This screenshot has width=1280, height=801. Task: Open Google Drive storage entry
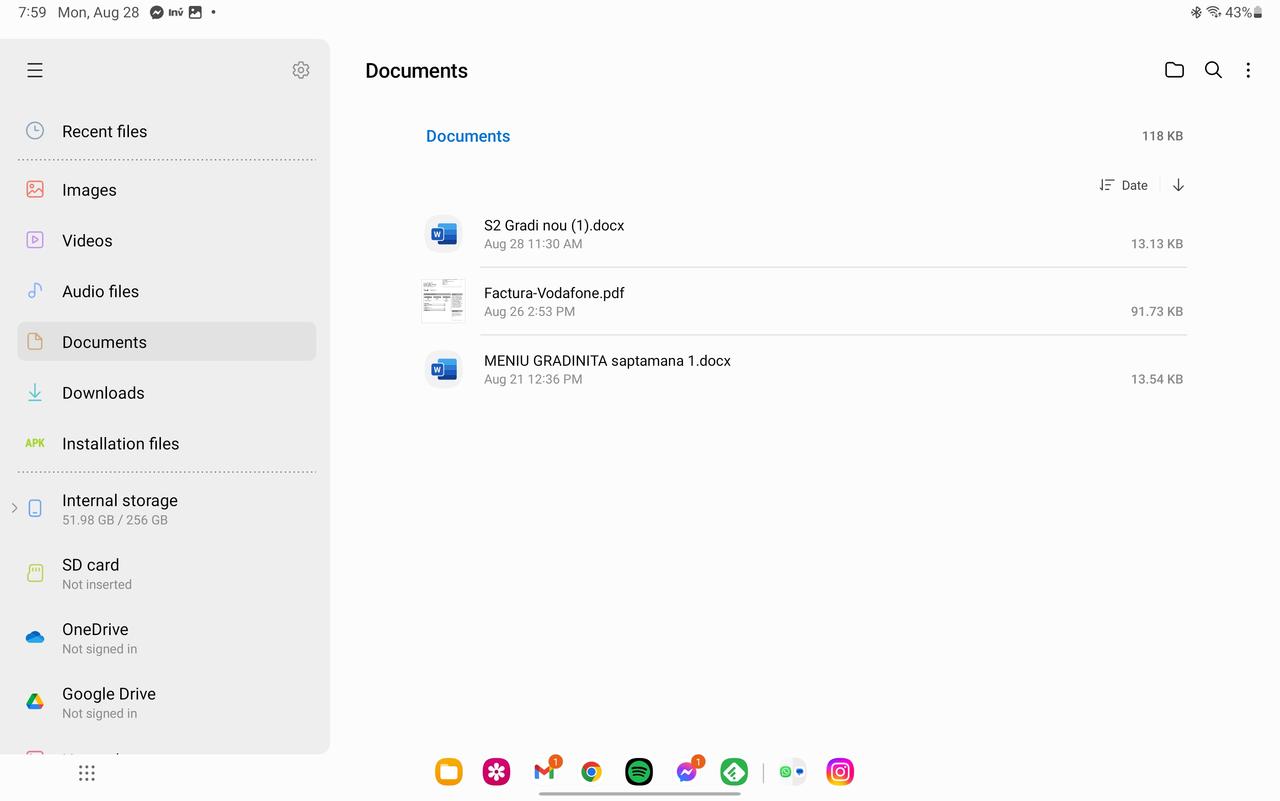pyautogui.click(x=108, y=702)
